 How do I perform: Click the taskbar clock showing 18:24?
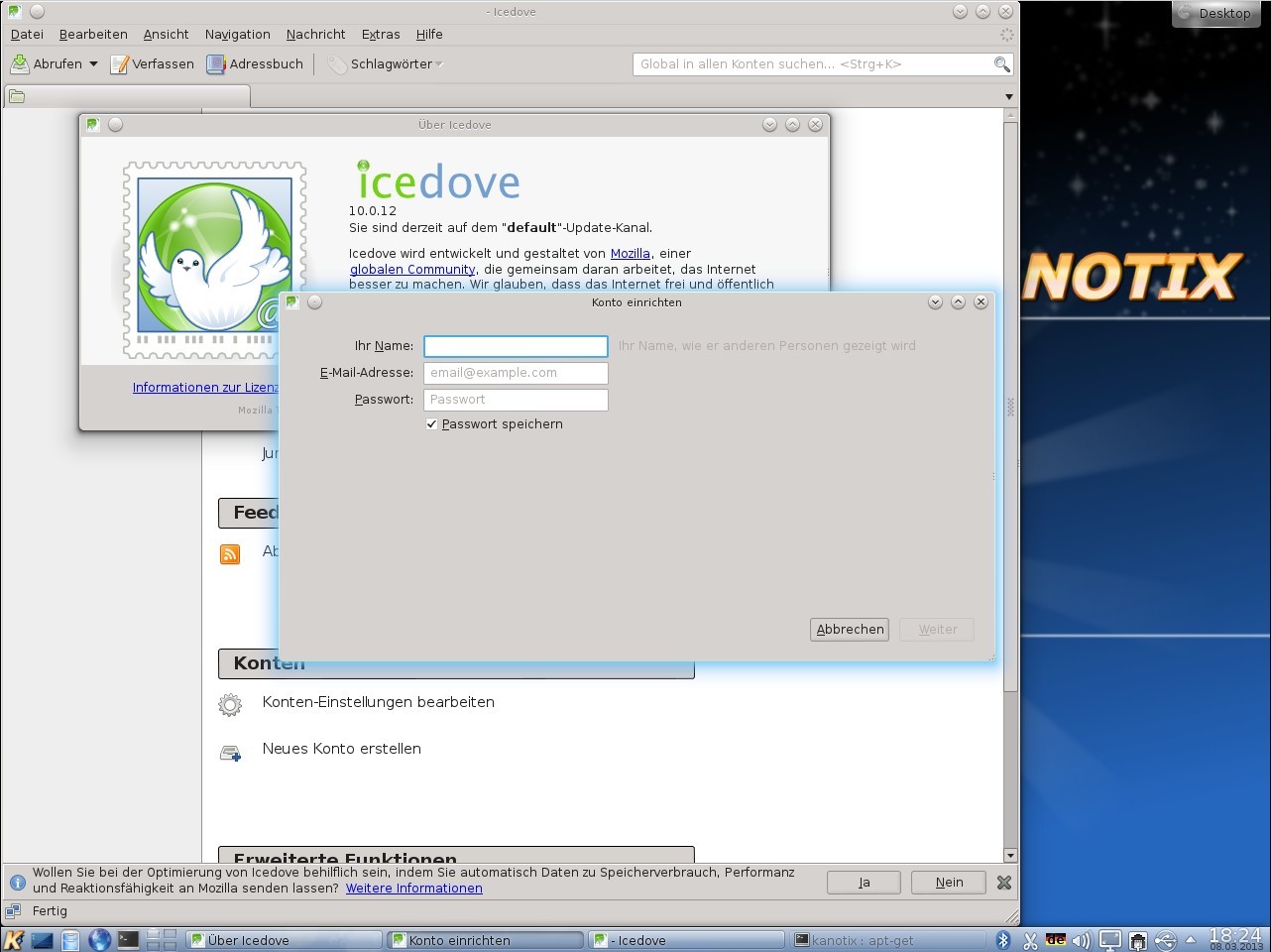click(1235, 939)
